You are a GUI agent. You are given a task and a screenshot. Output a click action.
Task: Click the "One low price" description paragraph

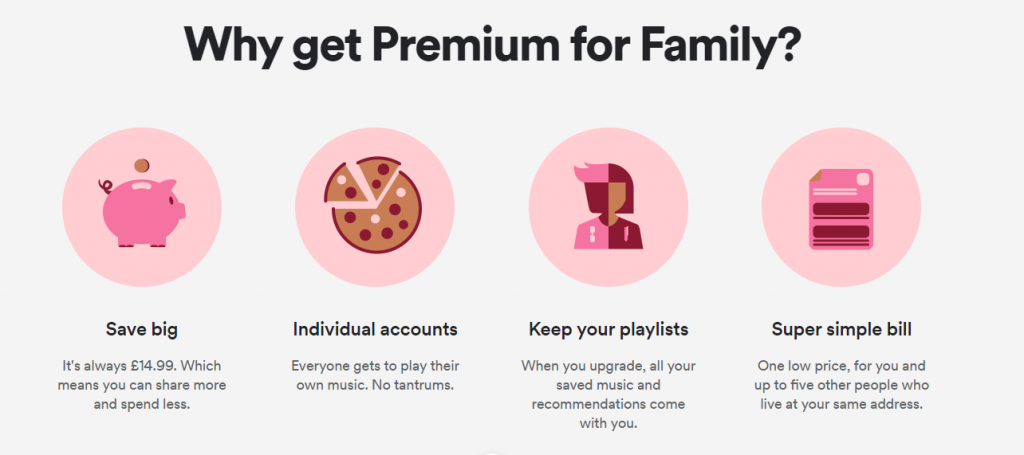tap(841, 384)
